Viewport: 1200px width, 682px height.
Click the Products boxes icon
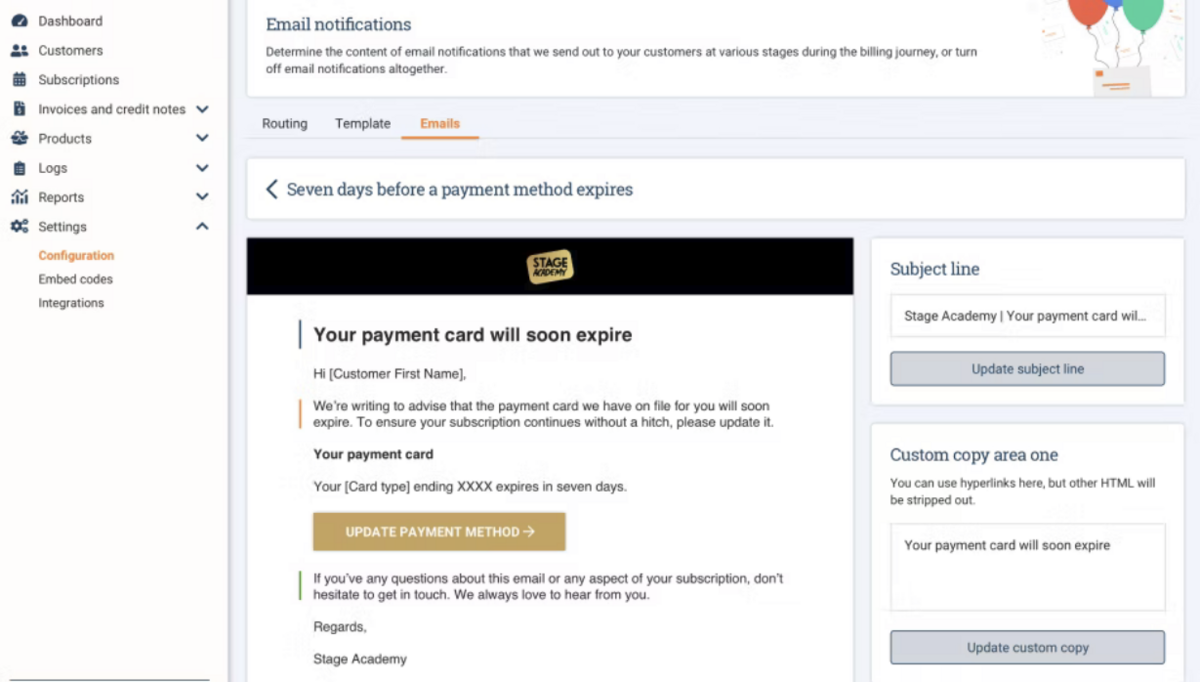[x=19, y=138]
